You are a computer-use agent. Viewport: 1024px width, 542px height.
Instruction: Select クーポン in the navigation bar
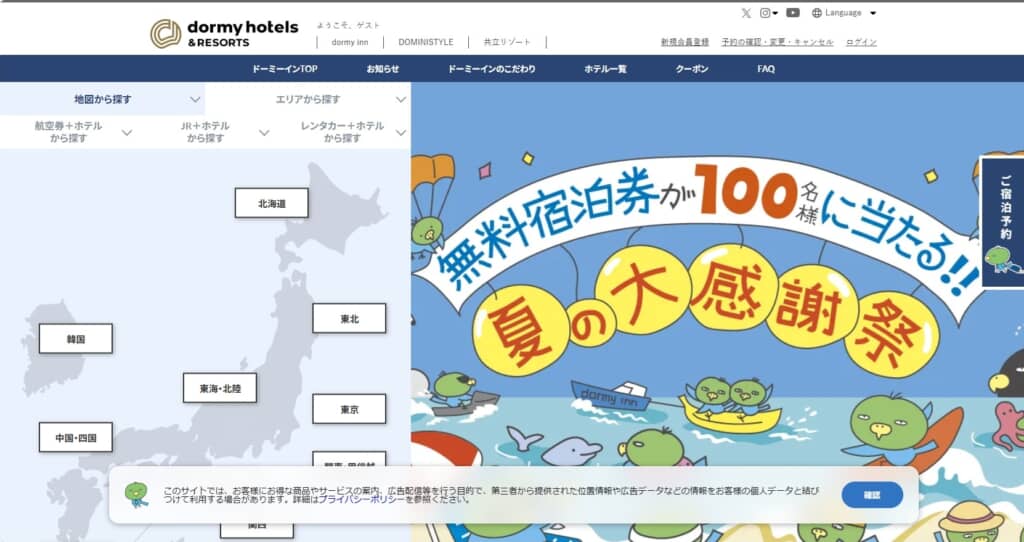coord(692,69)
